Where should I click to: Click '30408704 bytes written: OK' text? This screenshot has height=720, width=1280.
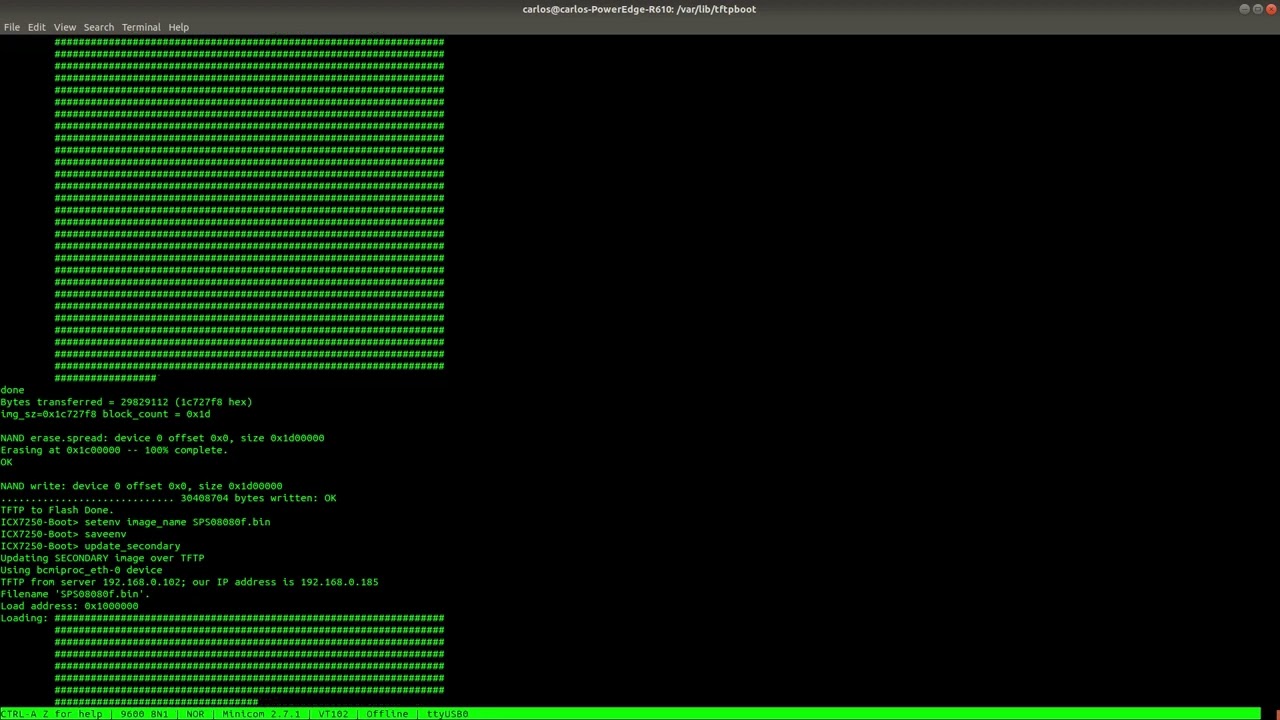pyautogui.click(x=258, y=498)
